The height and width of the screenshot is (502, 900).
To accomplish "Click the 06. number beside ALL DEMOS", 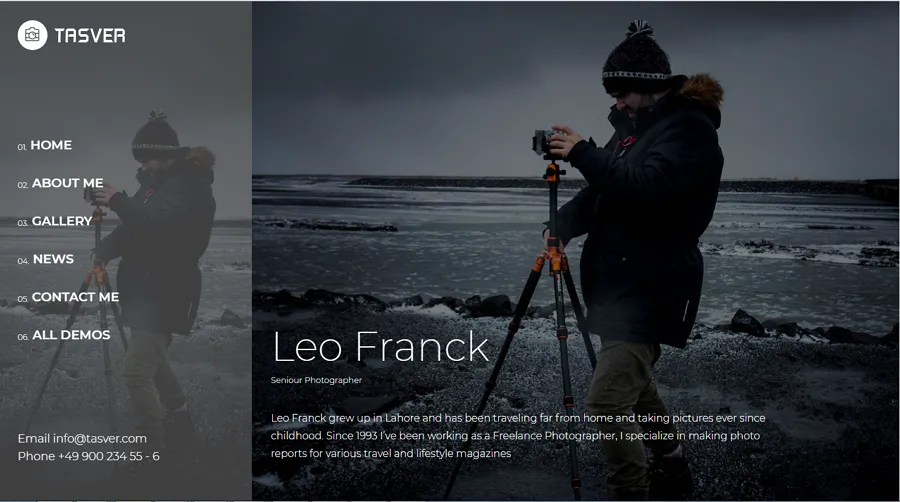I will (x=23, y=337).
